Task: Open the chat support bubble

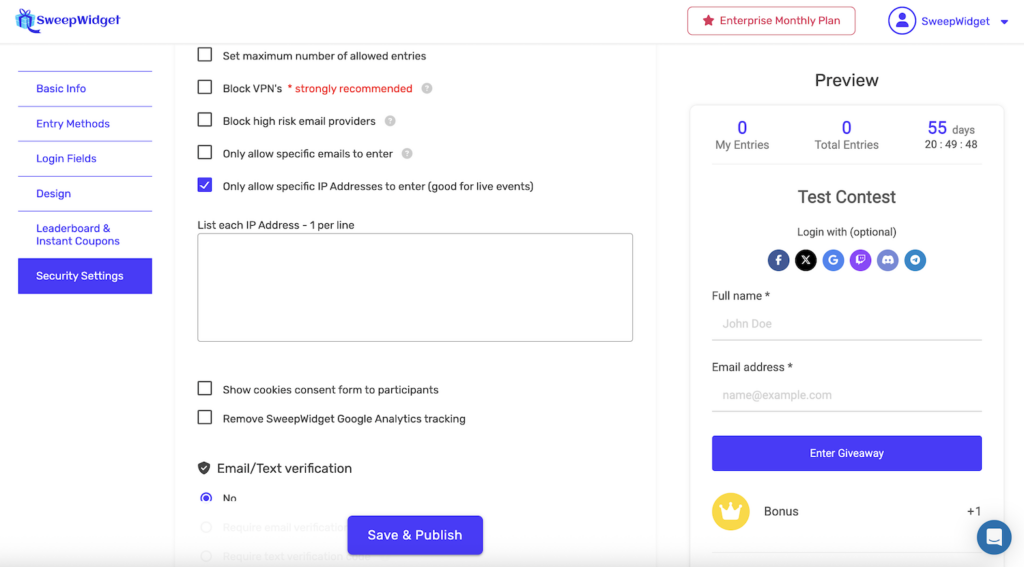Action: (x=994, y=537)
